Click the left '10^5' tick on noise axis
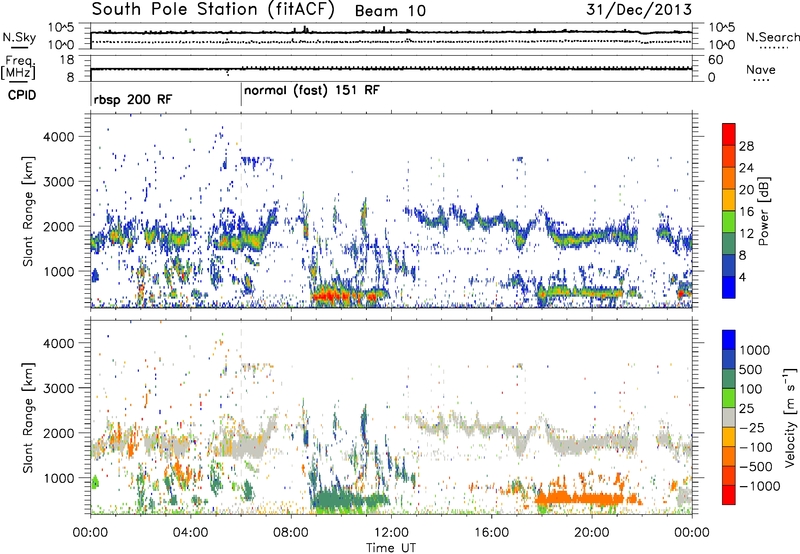 [61, 28]
